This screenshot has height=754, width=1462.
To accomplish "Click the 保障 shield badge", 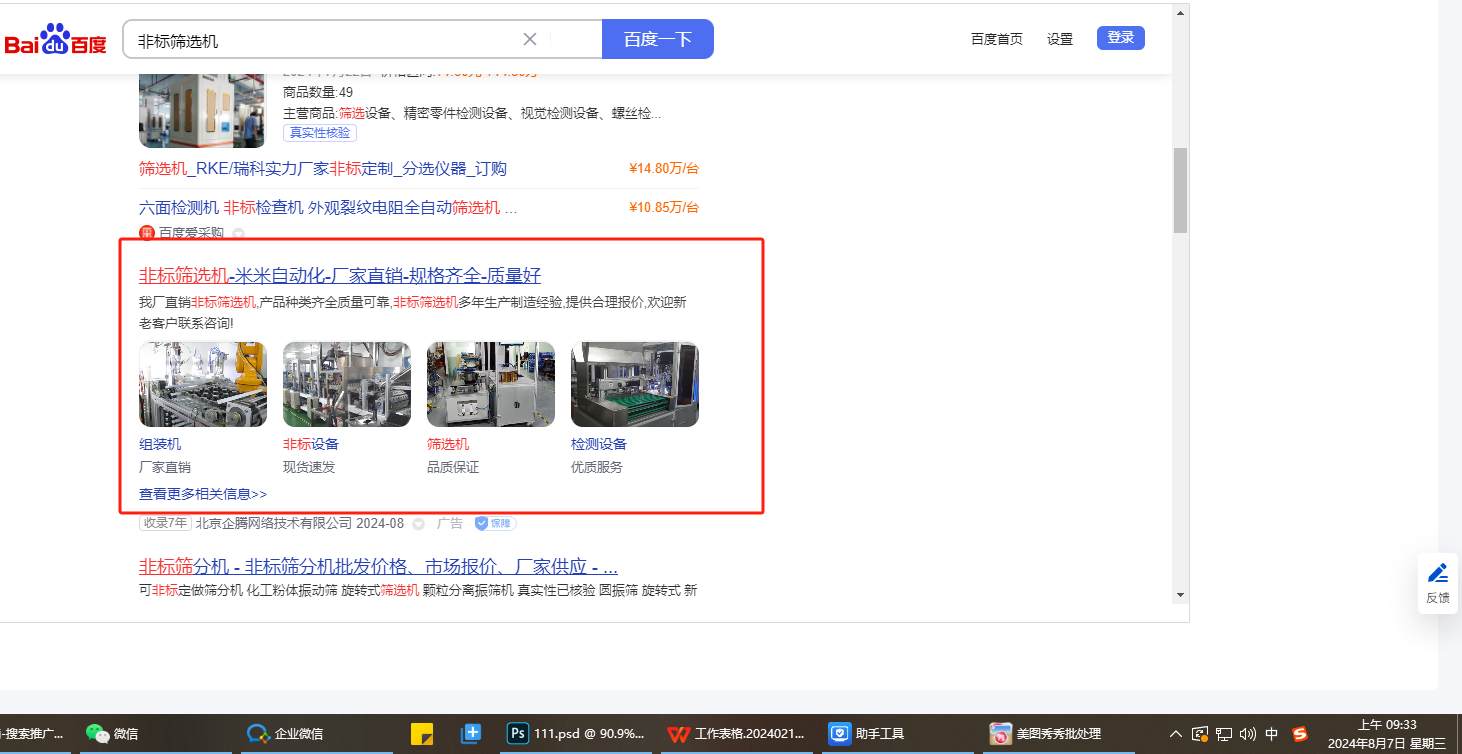I will coord(495,523).
